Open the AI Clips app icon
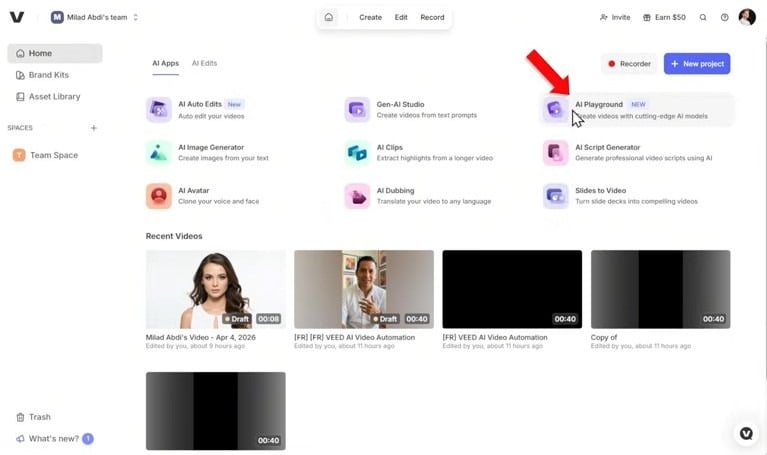 click(357, 153)
